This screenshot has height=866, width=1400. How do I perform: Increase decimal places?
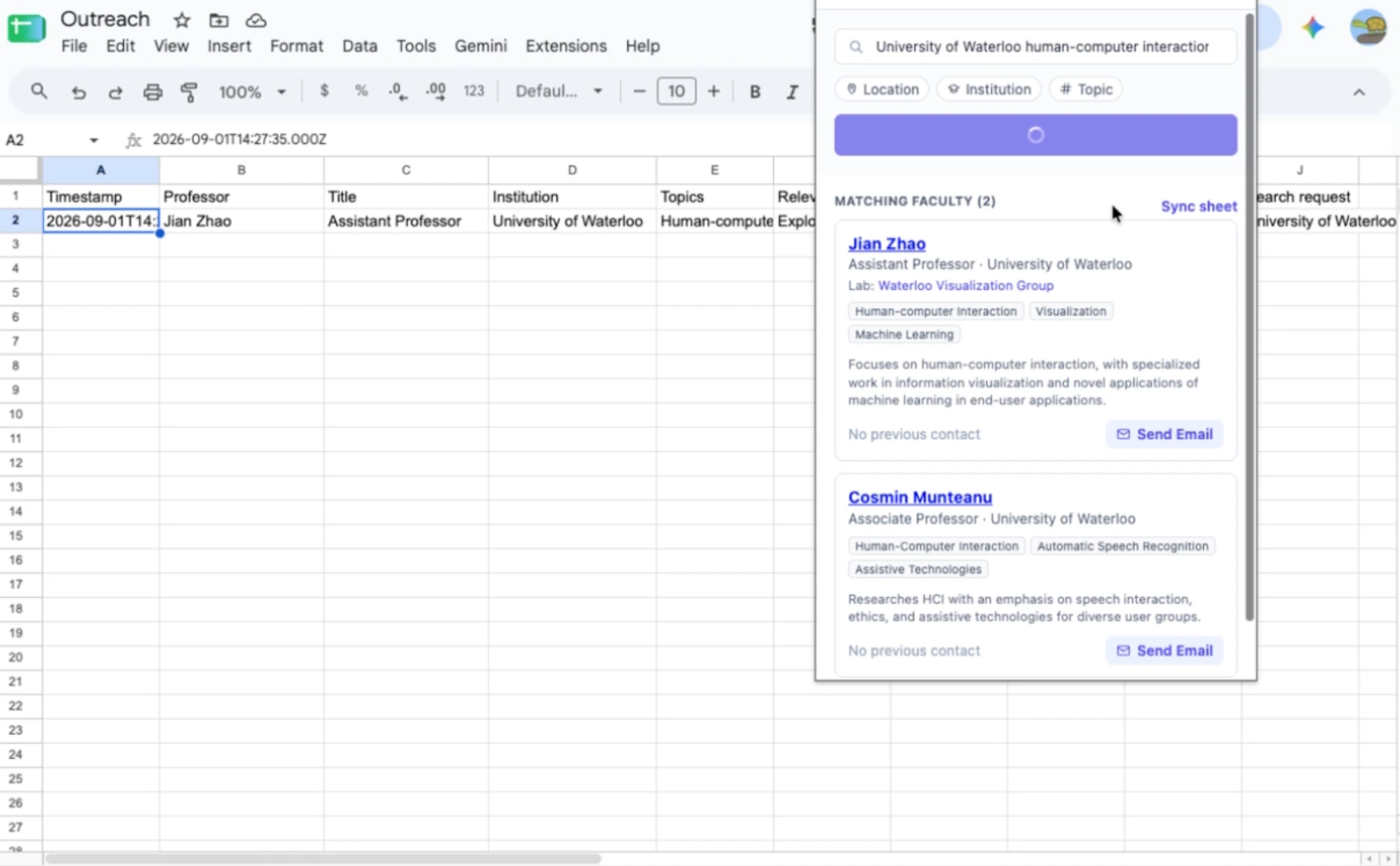coord(436,92)
